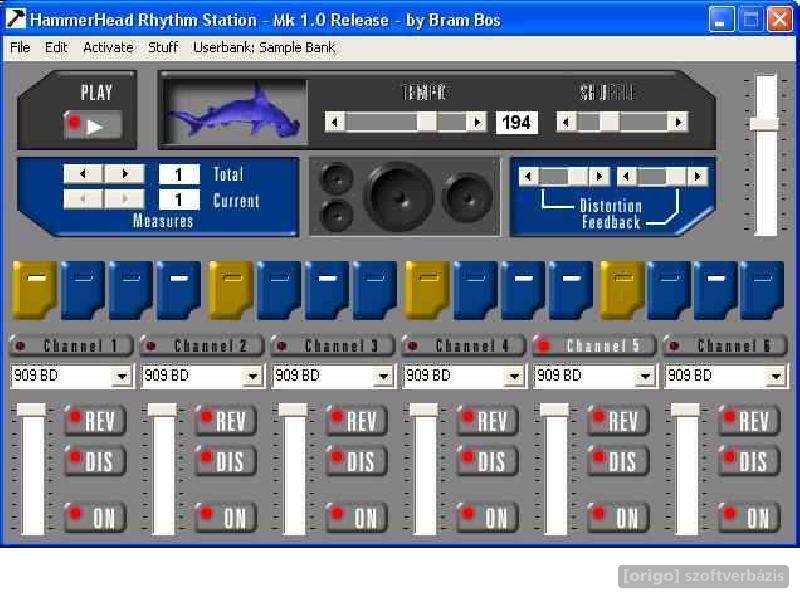Toggle step pad 7 in the sequencer row

coord(327,290)
